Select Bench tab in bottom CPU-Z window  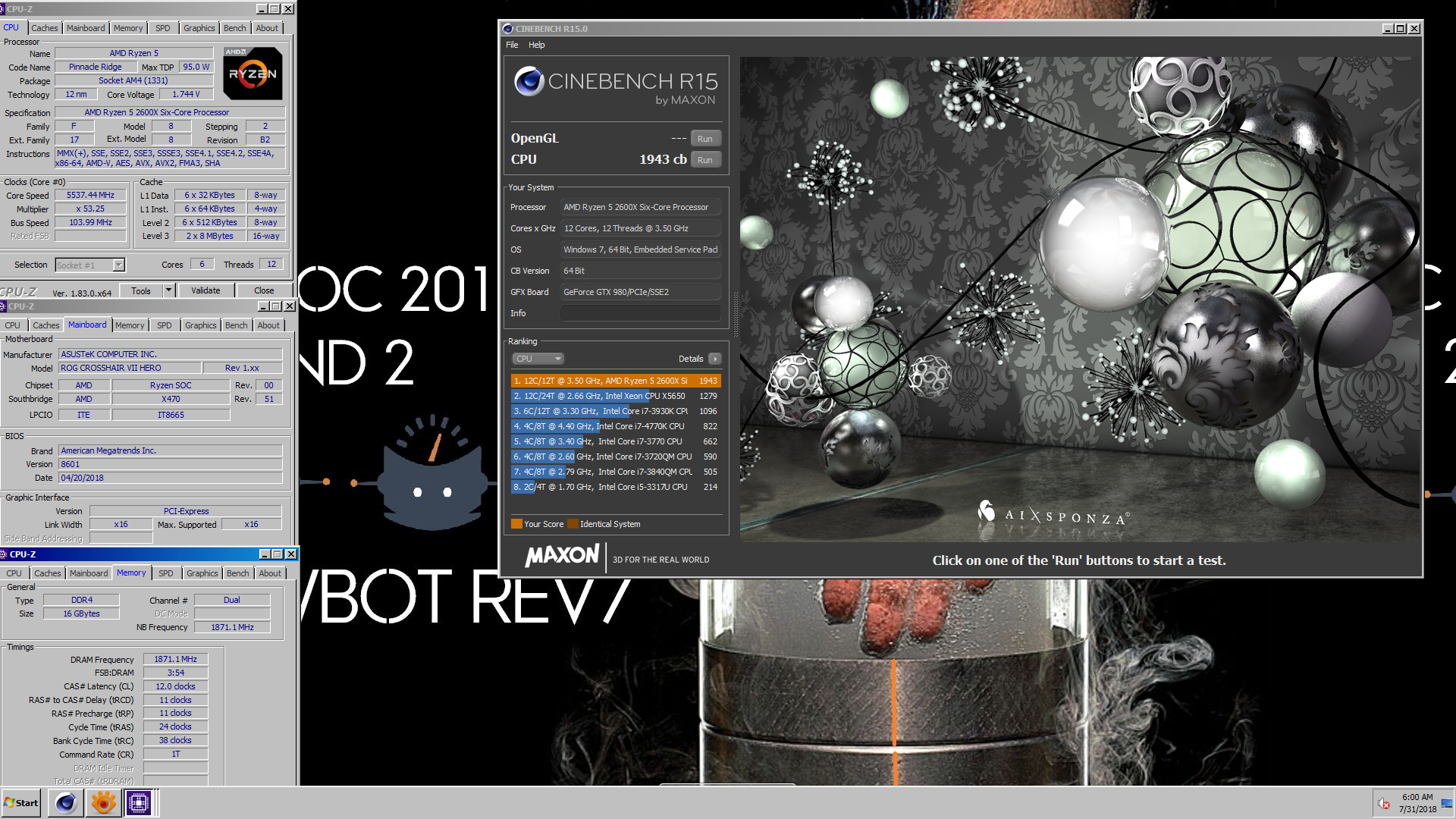[x=238, y=573]
